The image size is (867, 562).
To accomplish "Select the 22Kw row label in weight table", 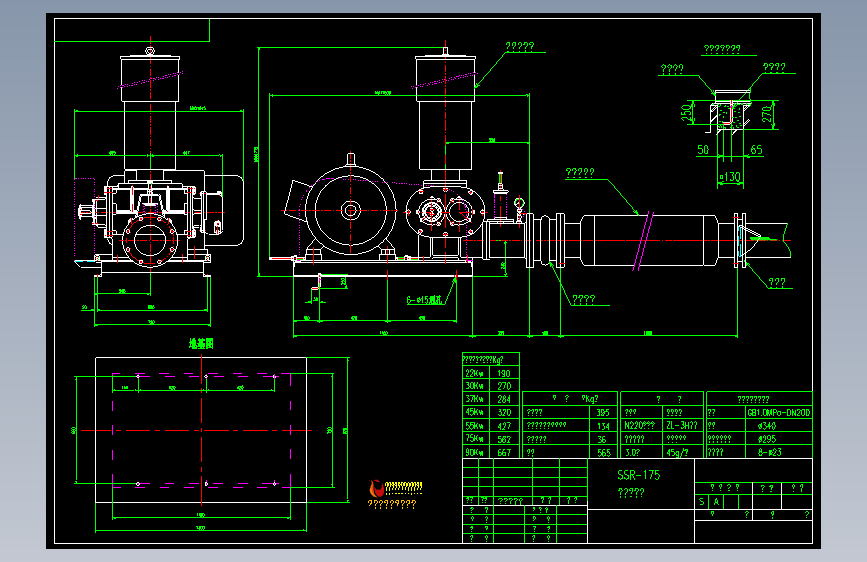I will (x=473, y=373).
